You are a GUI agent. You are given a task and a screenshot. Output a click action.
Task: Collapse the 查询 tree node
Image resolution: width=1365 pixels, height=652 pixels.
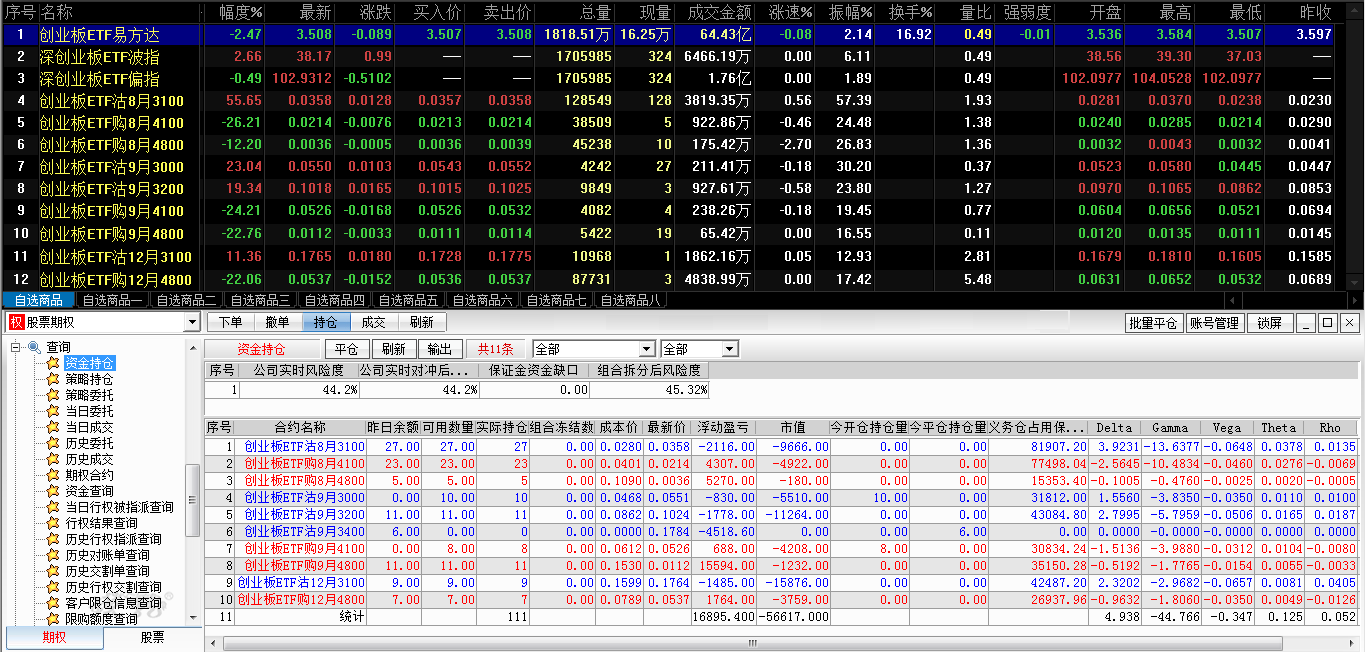click(x=16, y=347)
